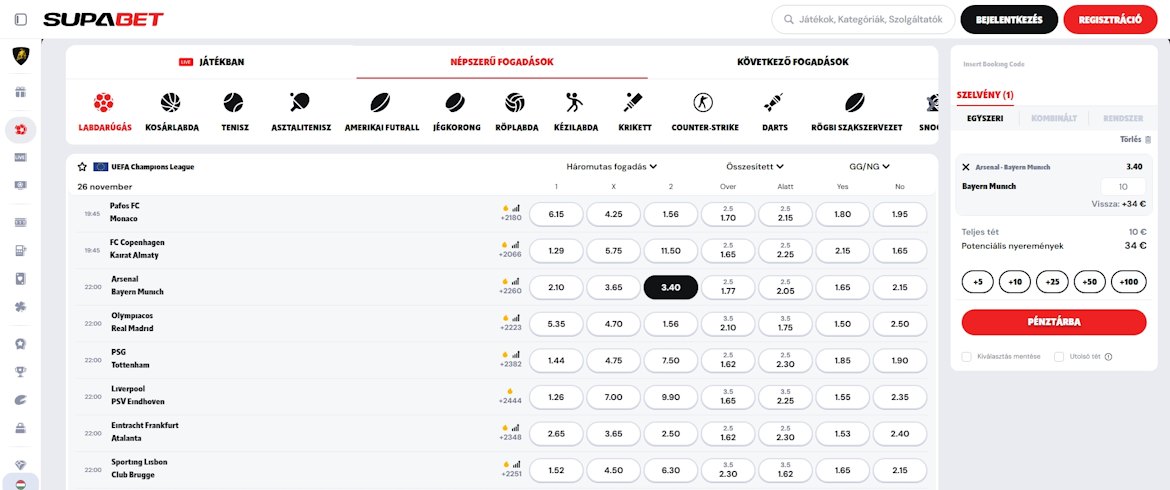Remove Arsenal - Bayern Munich selection
Screen dimensions: 1170x490
(965, 167)
